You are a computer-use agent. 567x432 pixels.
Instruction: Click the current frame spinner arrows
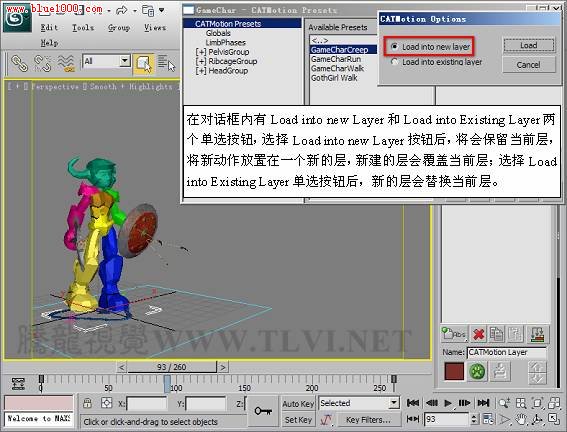474,419
